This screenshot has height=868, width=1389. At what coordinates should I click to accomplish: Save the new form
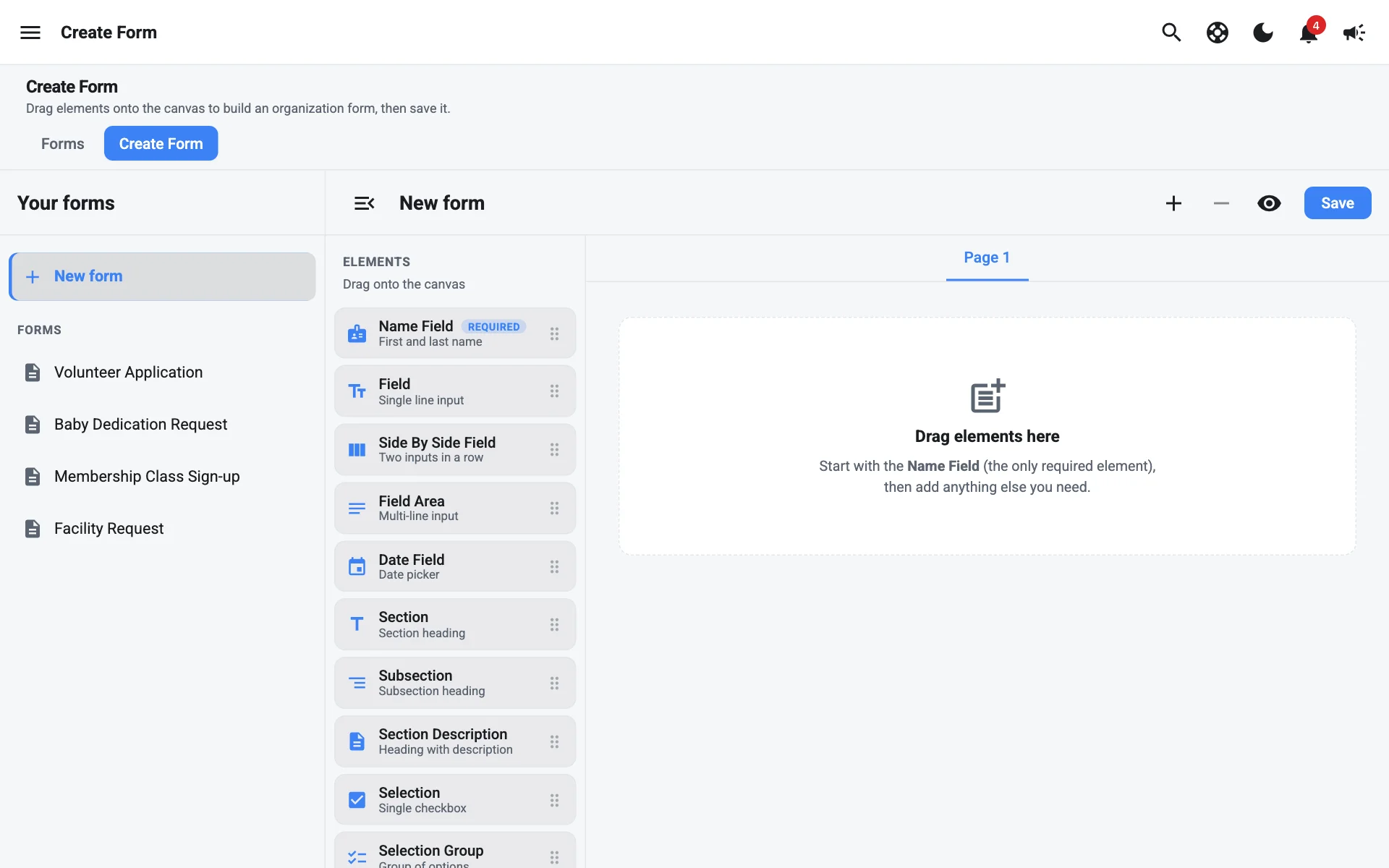(1338, 203)
